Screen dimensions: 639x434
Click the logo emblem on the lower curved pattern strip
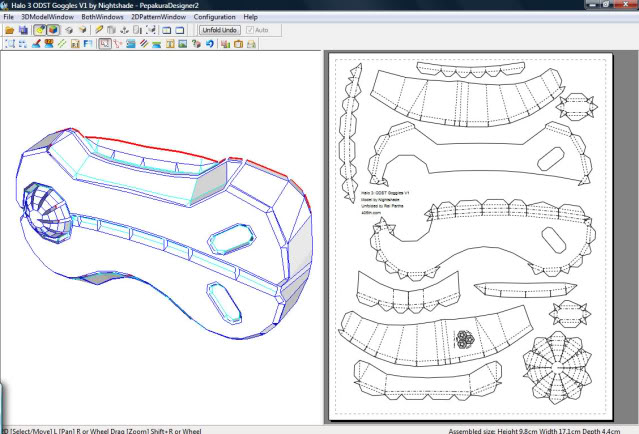tap(464, 339)
